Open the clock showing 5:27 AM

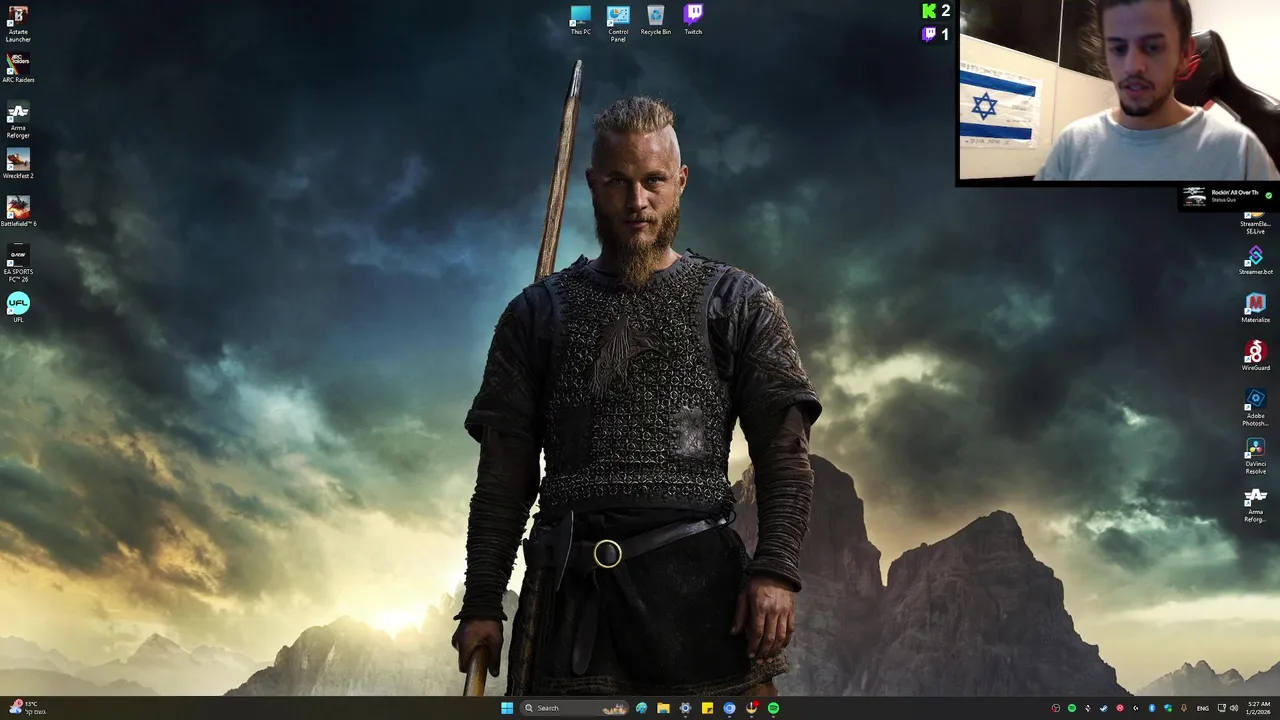coord(1258,708)
